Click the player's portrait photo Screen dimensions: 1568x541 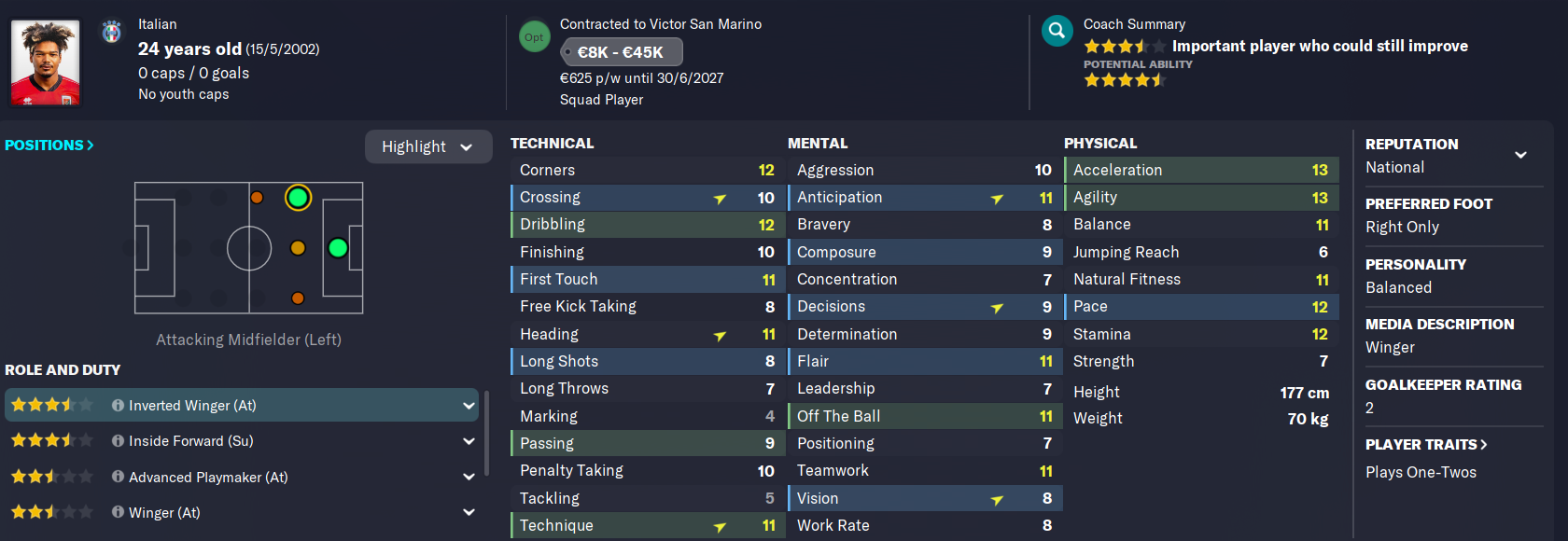click(x=45, y=62)
